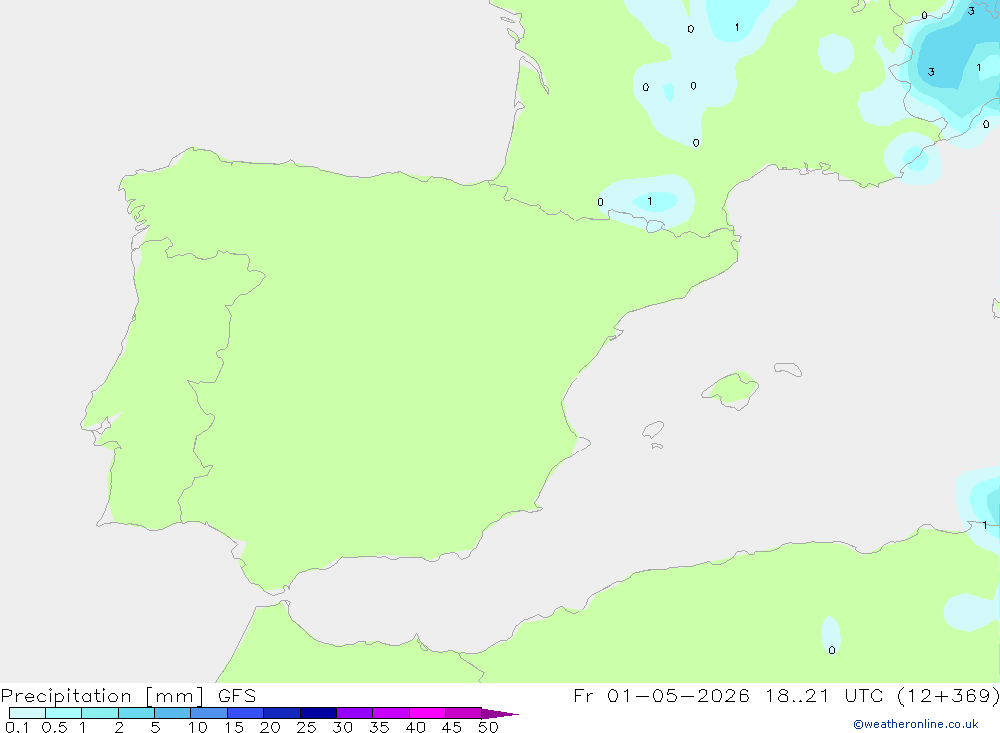The width and height of the screenshot is (1000, 733).
Task: Click Mallorca island on the map
Action: pos(730,389)
